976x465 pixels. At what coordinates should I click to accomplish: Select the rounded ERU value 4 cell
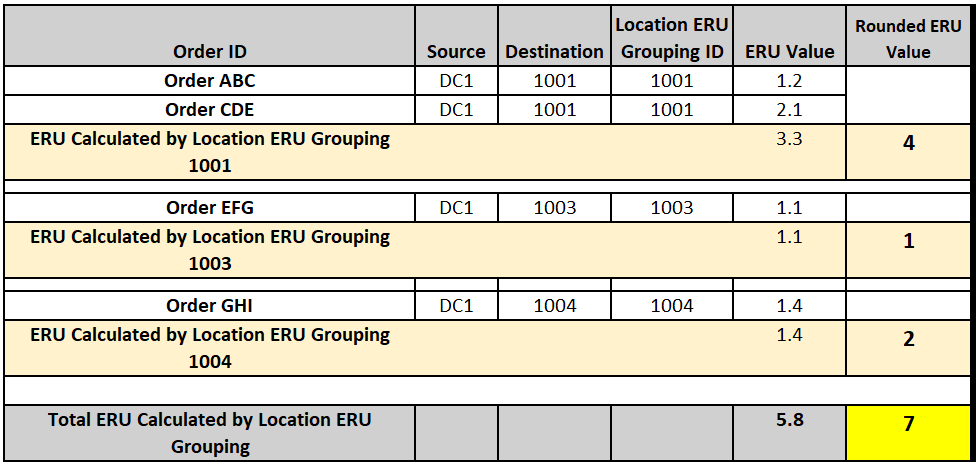tap(909, 143)
